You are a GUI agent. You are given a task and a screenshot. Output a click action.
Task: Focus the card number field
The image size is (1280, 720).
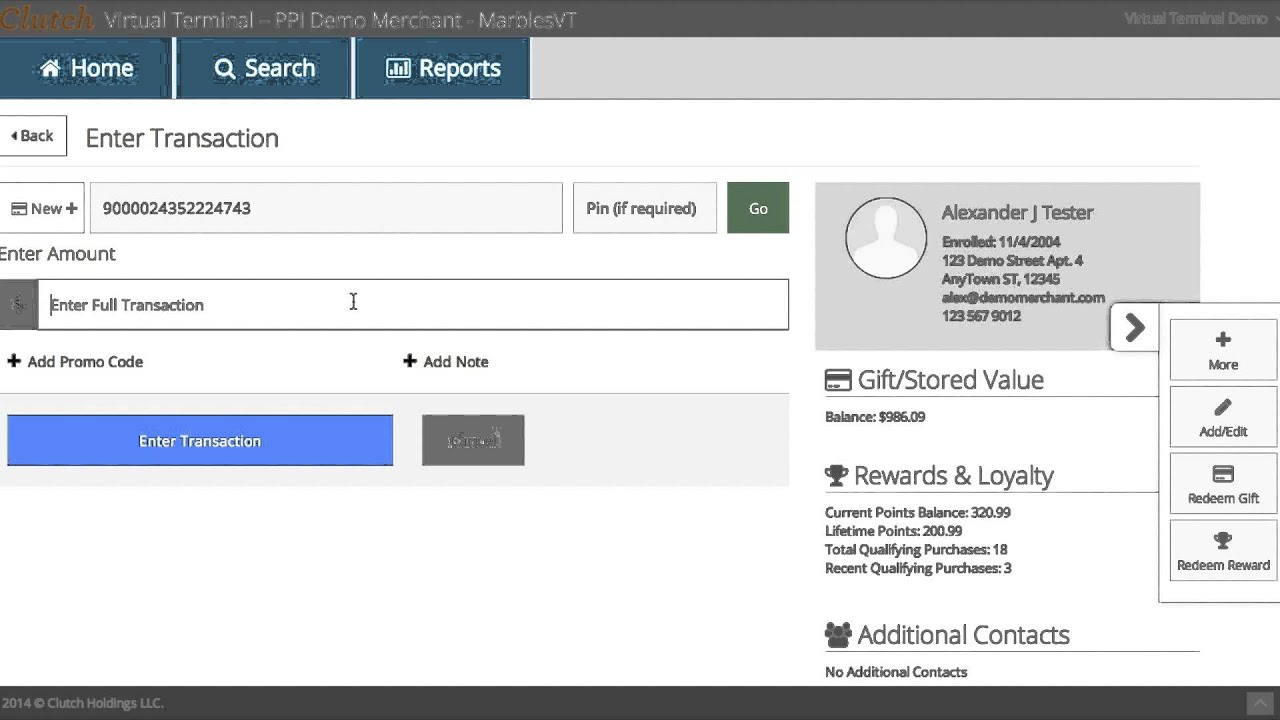(326, 208)
